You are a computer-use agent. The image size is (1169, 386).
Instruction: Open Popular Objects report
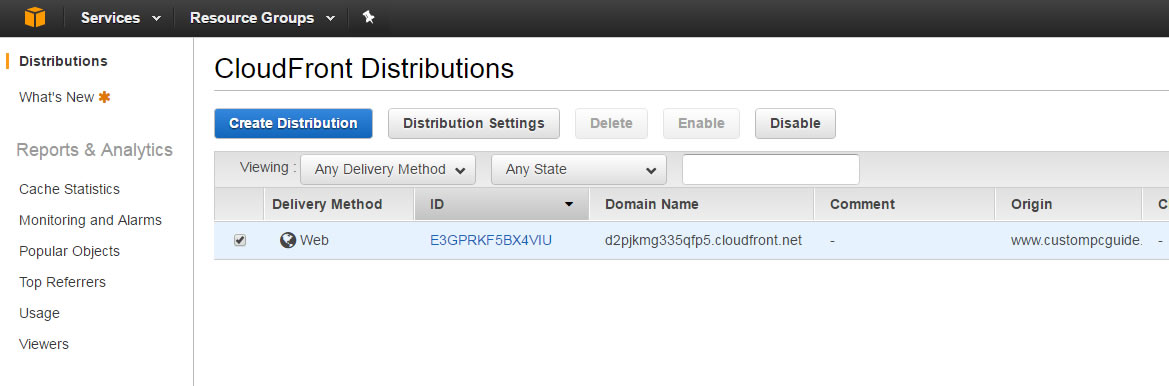pyautogui.click(x=69, y=251)
